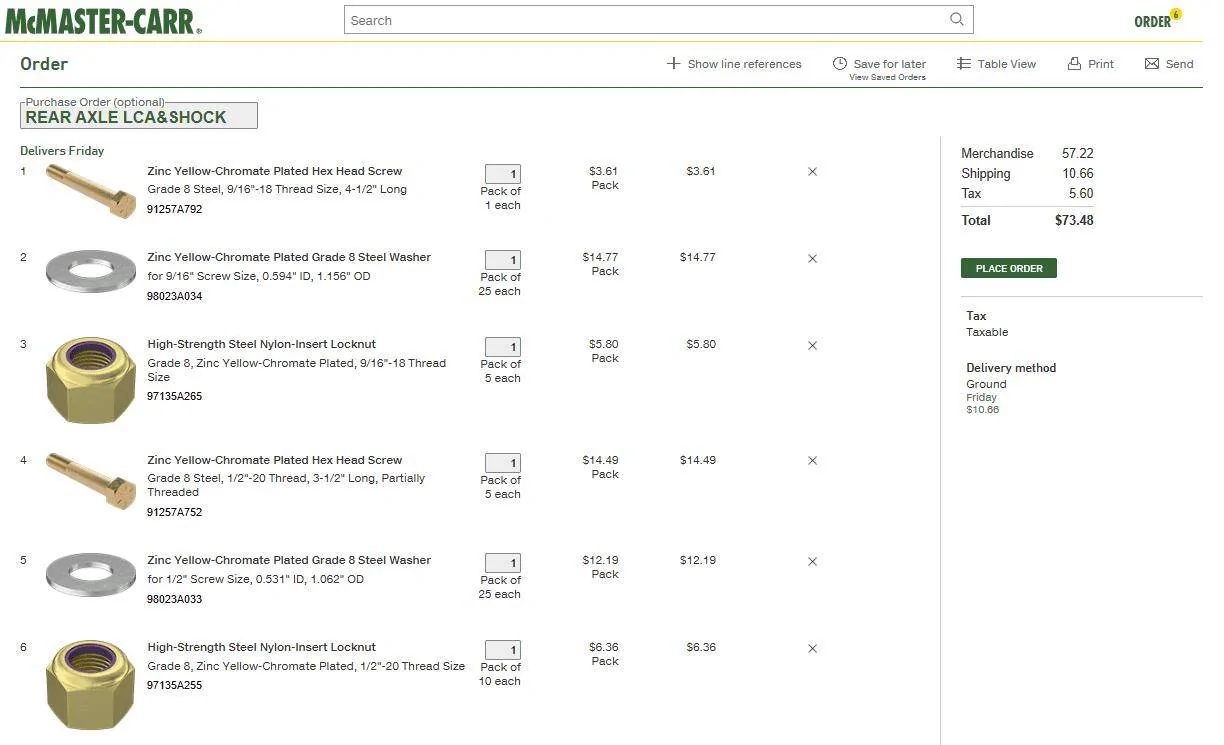Remove line 1 hex head screw
1224x745 pixels.
pyautogui.click(x=812, y=172)
